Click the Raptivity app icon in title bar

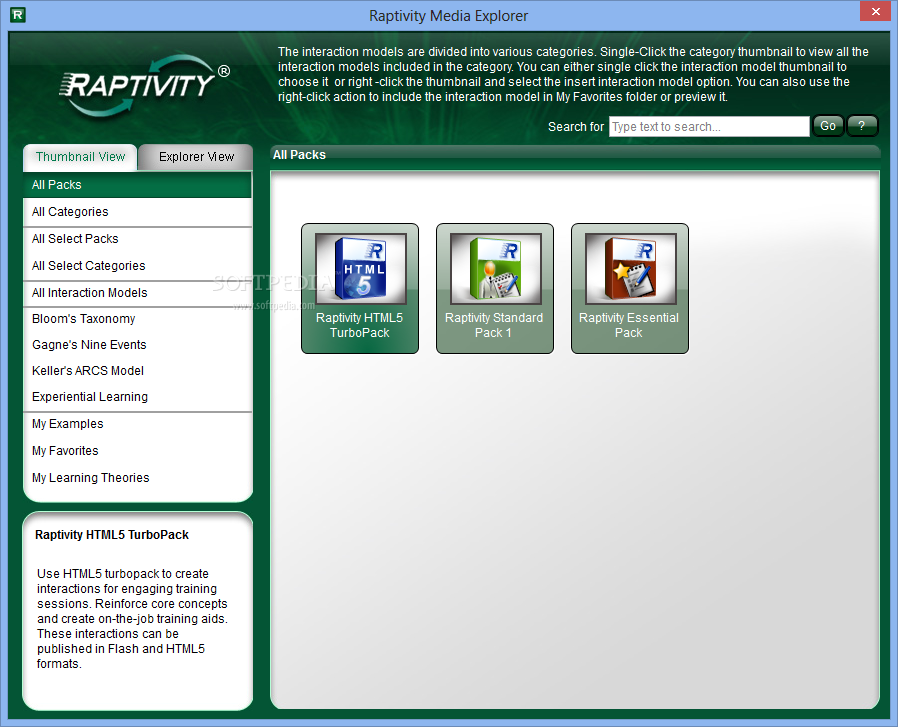18,15
